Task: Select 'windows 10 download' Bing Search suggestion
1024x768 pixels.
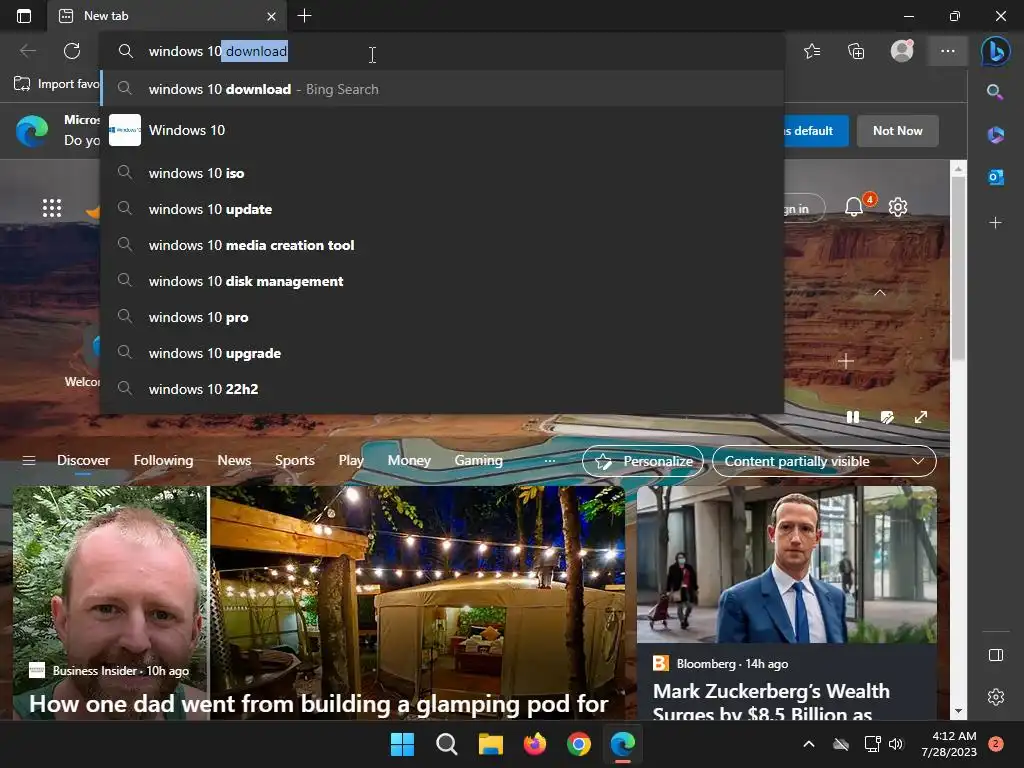Action: click(442, 89)
